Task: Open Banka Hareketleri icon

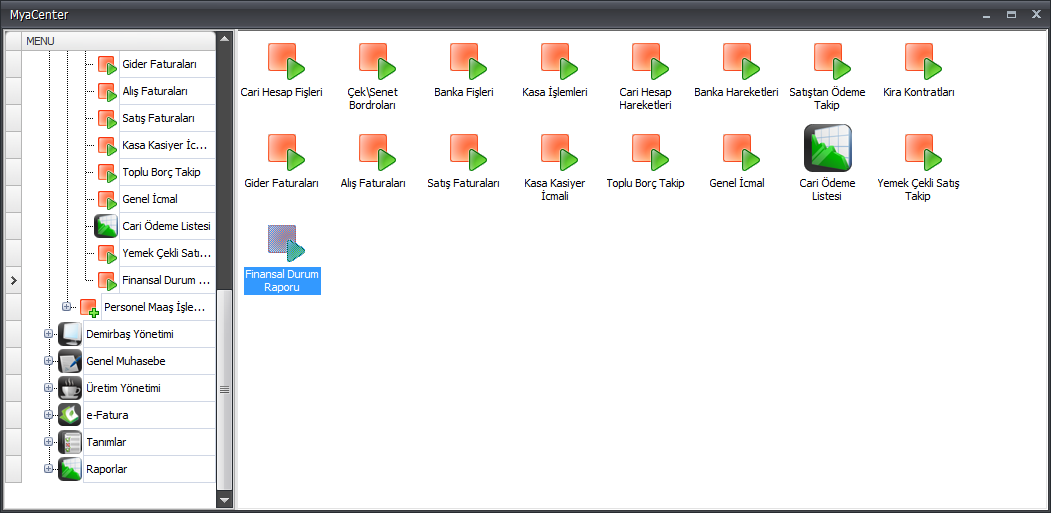Action: (x=741, y=62)
